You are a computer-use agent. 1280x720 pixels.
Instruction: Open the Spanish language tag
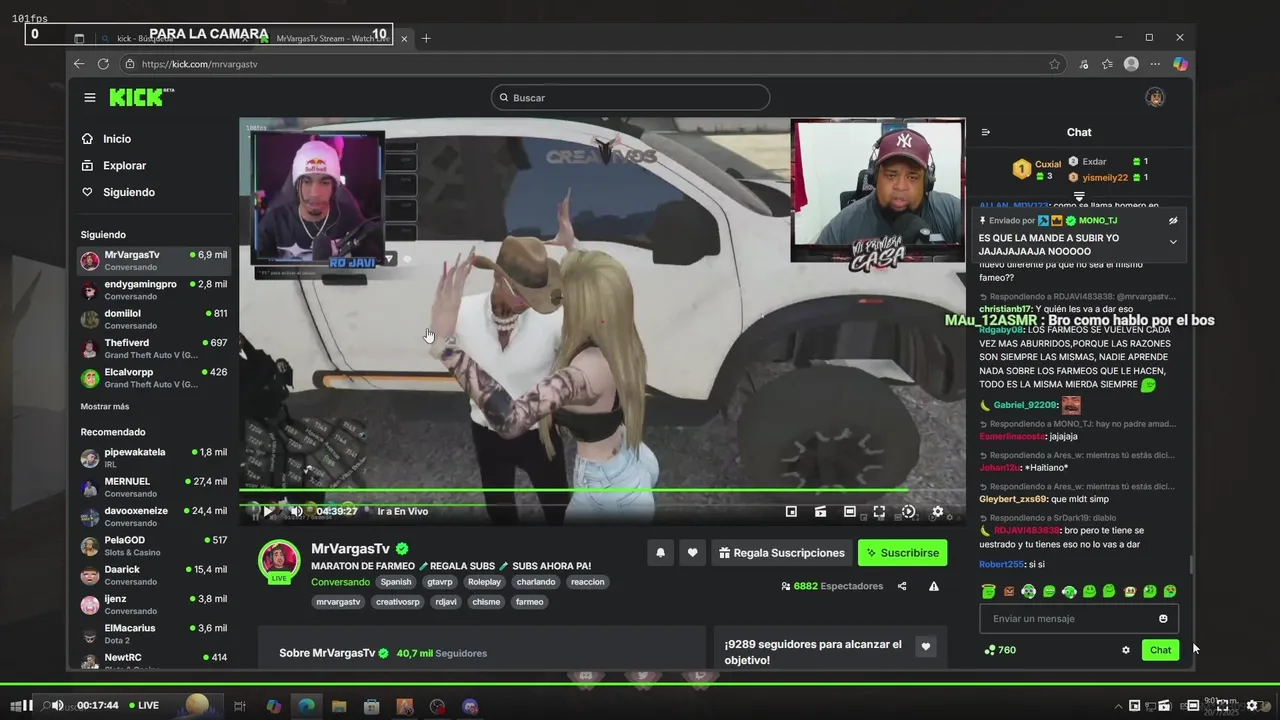click(x=395, y=582)
